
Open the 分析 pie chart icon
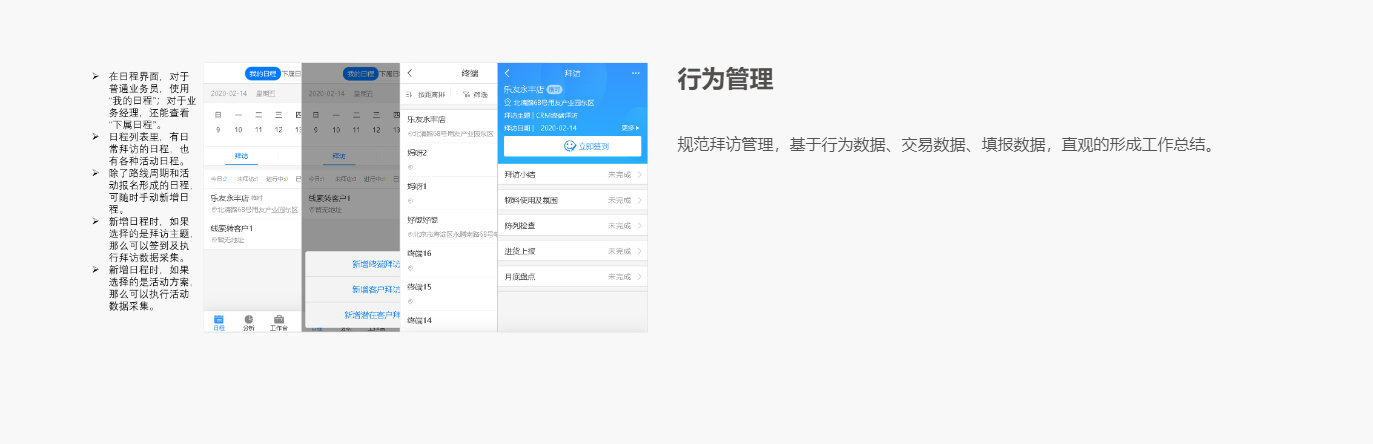(x=248, y=320)
